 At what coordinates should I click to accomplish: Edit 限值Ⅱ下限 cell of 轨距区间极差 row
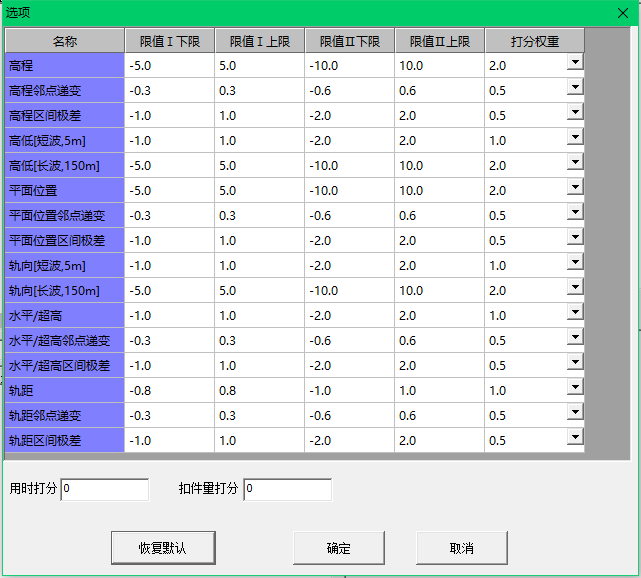pyautogui.click(x=350, y=440)
